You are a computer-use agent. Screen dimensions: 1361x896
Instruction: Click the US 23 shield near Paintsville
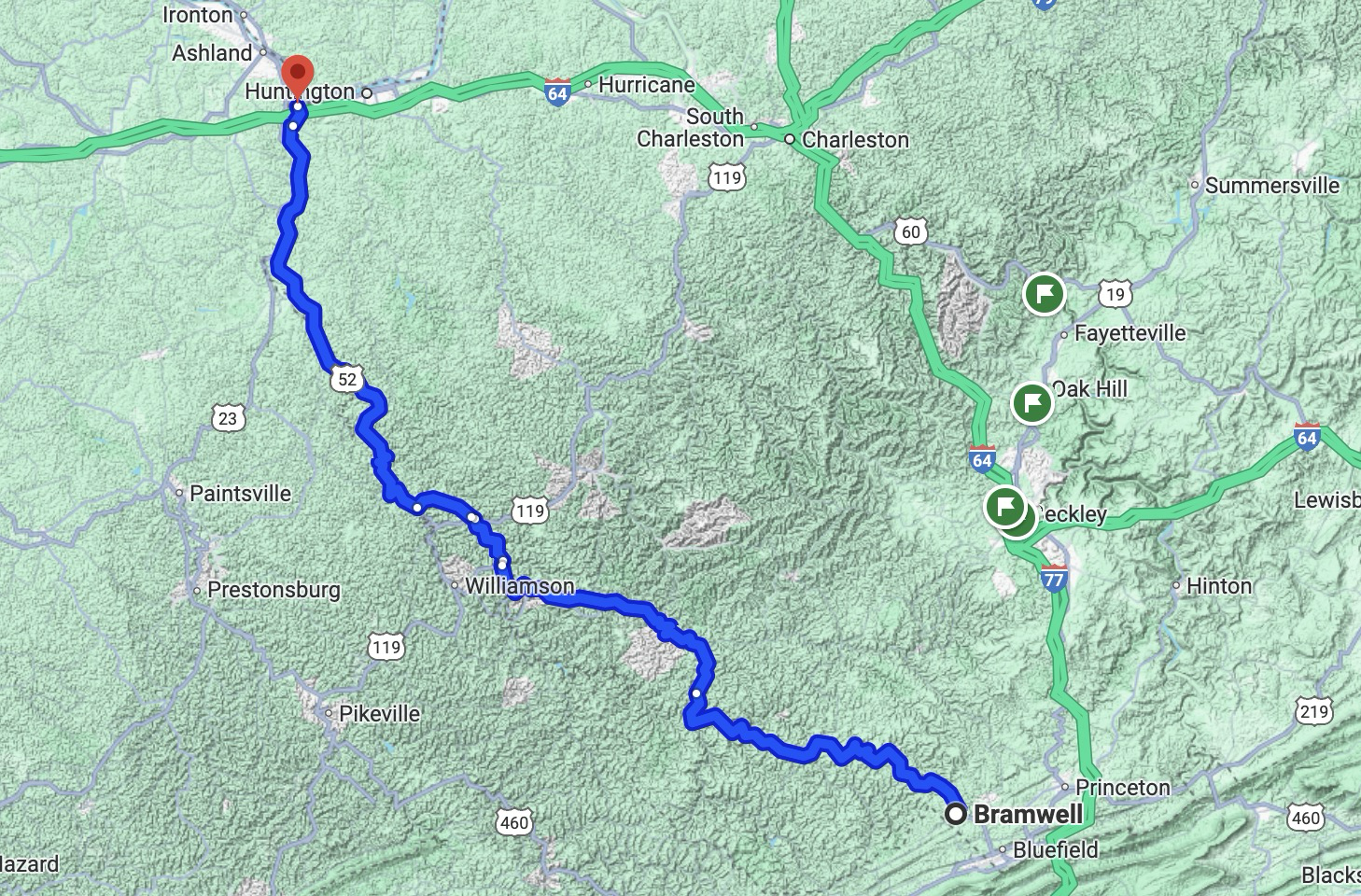click(228, 418)
